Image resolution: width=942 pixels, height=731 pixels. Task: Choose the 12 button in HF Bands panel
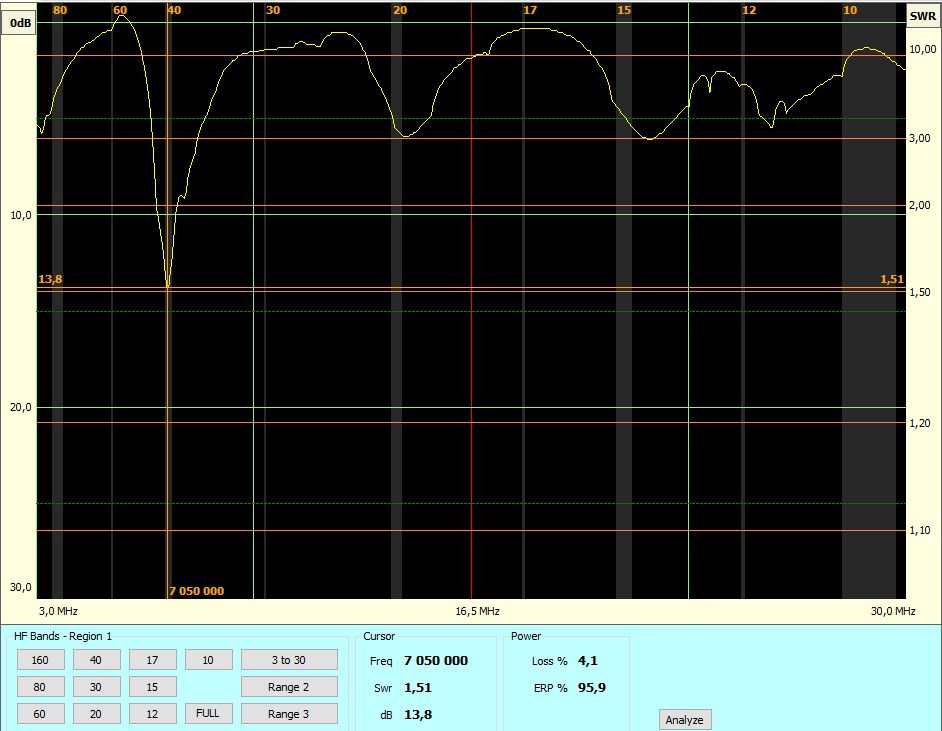pos(153,714)
